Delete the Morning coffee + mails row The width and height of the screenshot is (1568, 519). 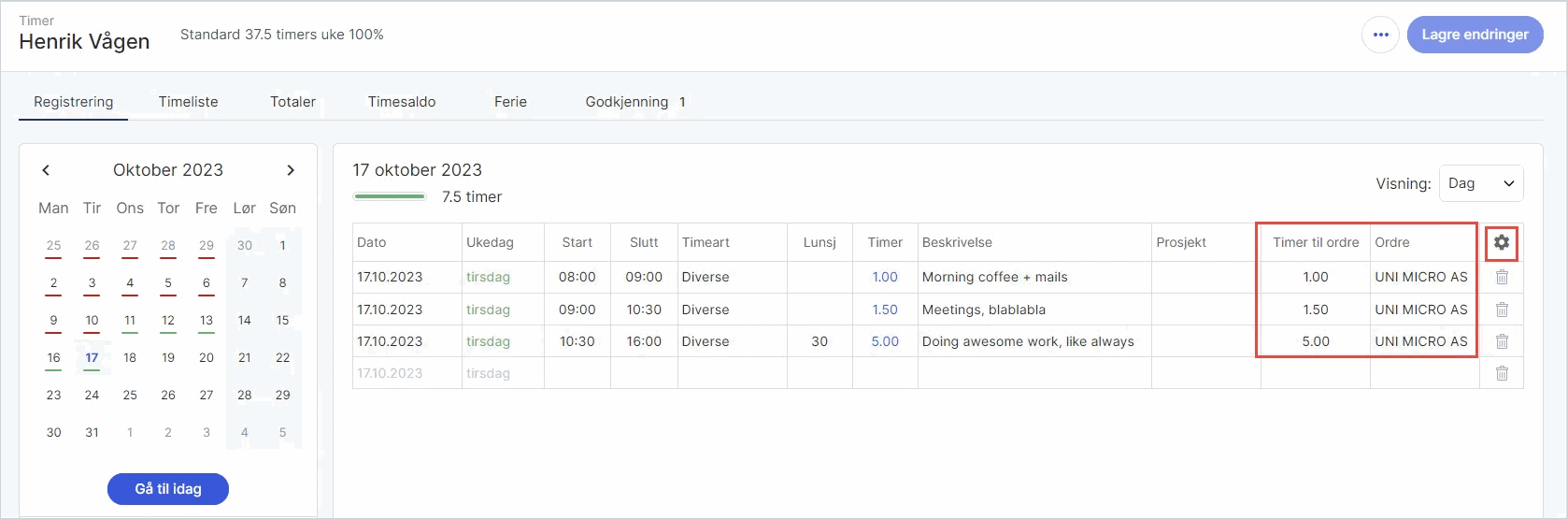tap(1502, 277)
